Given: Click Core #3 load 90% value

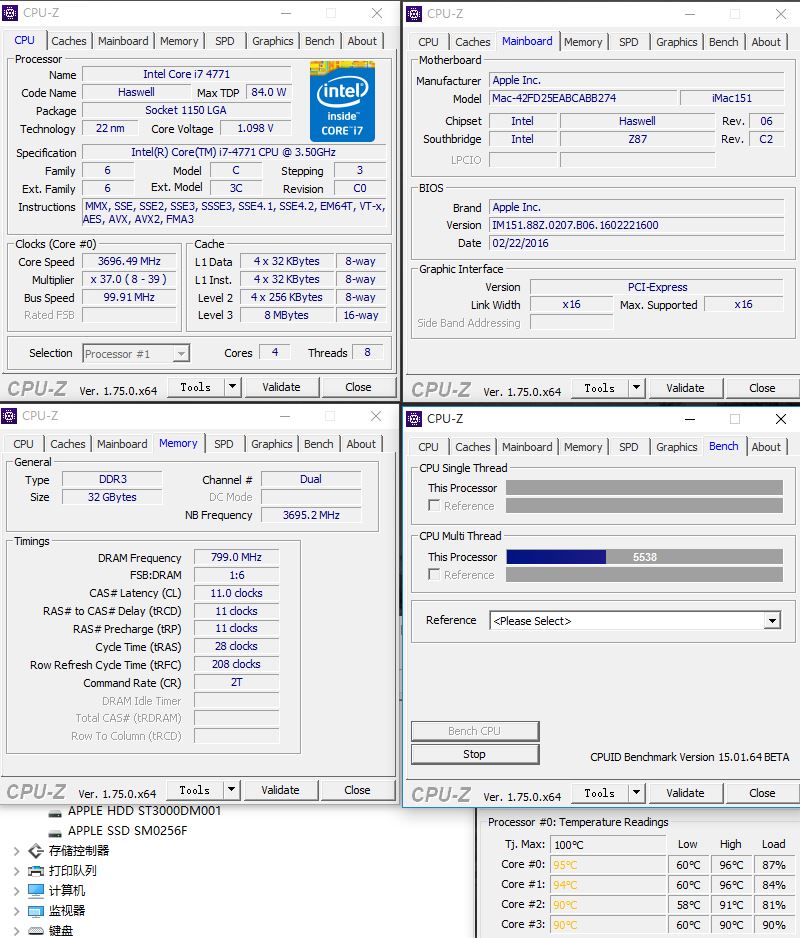Looking at the screenshot, I should (x=773, y=925).
